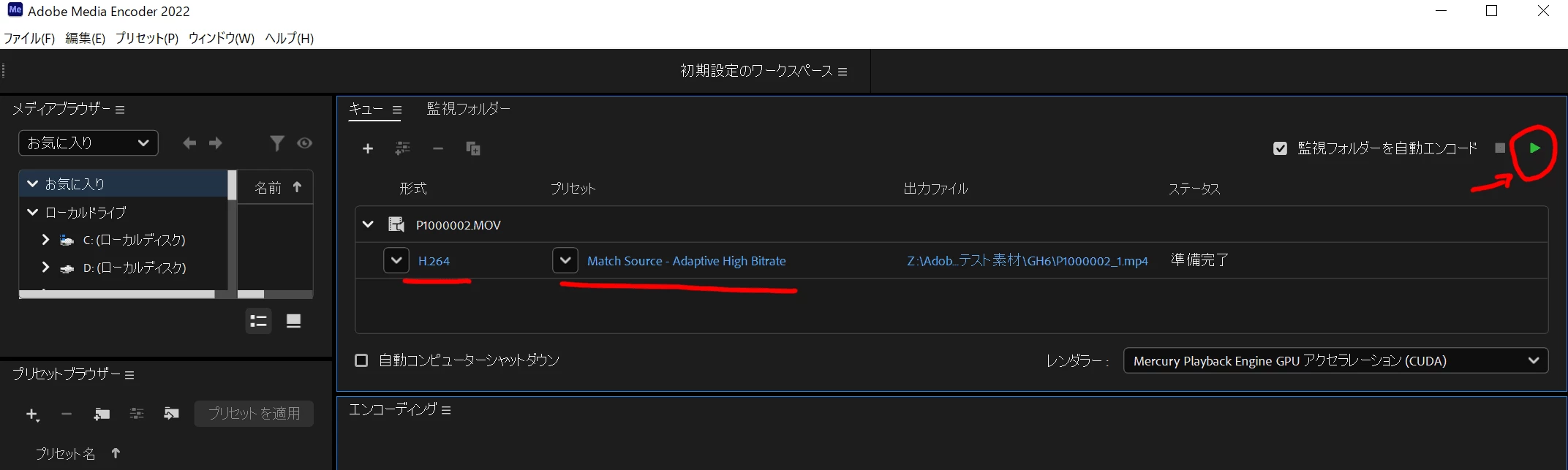Viewport: 1568px width, 470px height.
Task: Switch to the 監視フォルダー tab
Action: (469, 109)
